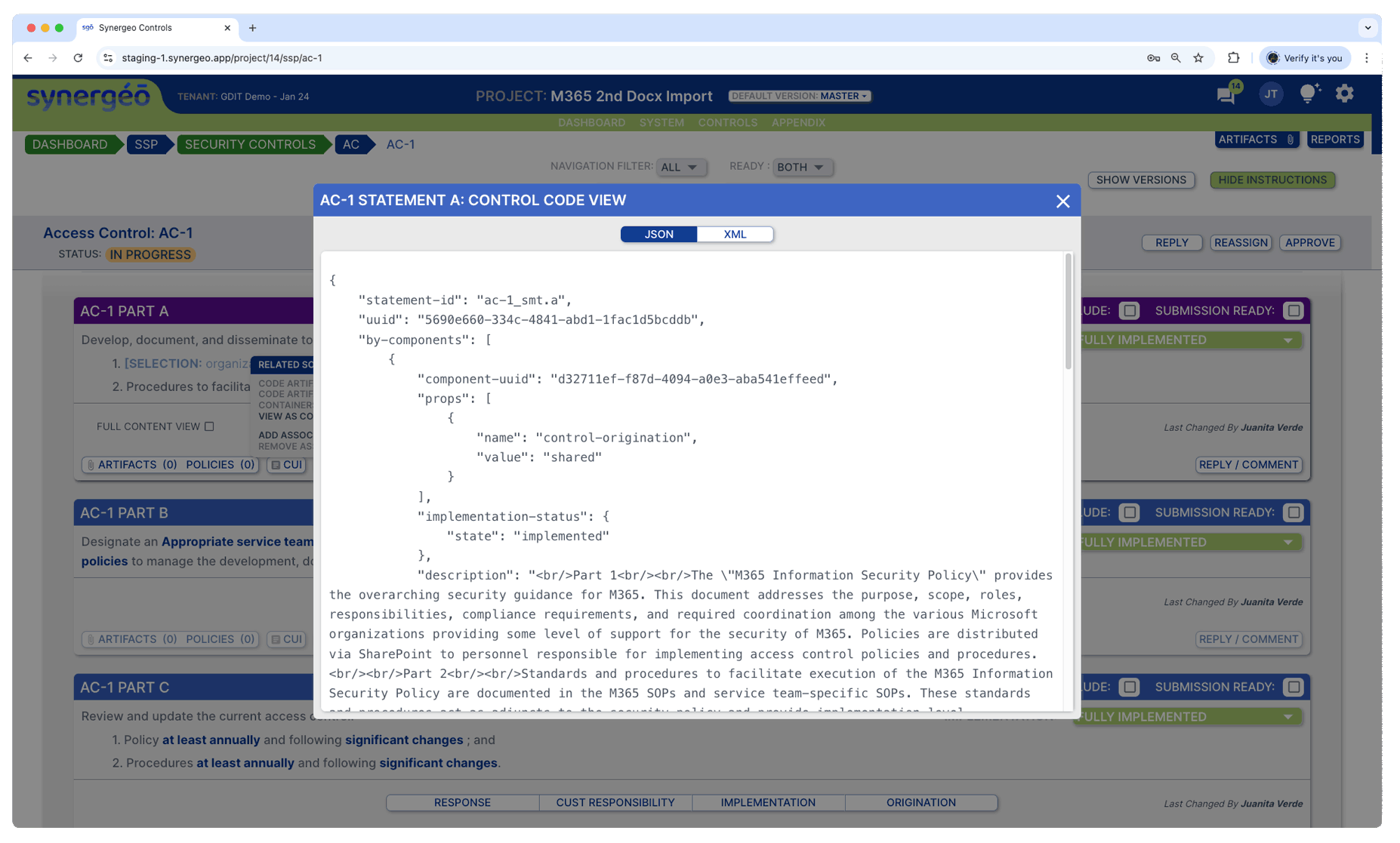The image size is (1400, 843).
Task: Expand Part C Fully Implemented dropdown
Action: [1190, 717]
